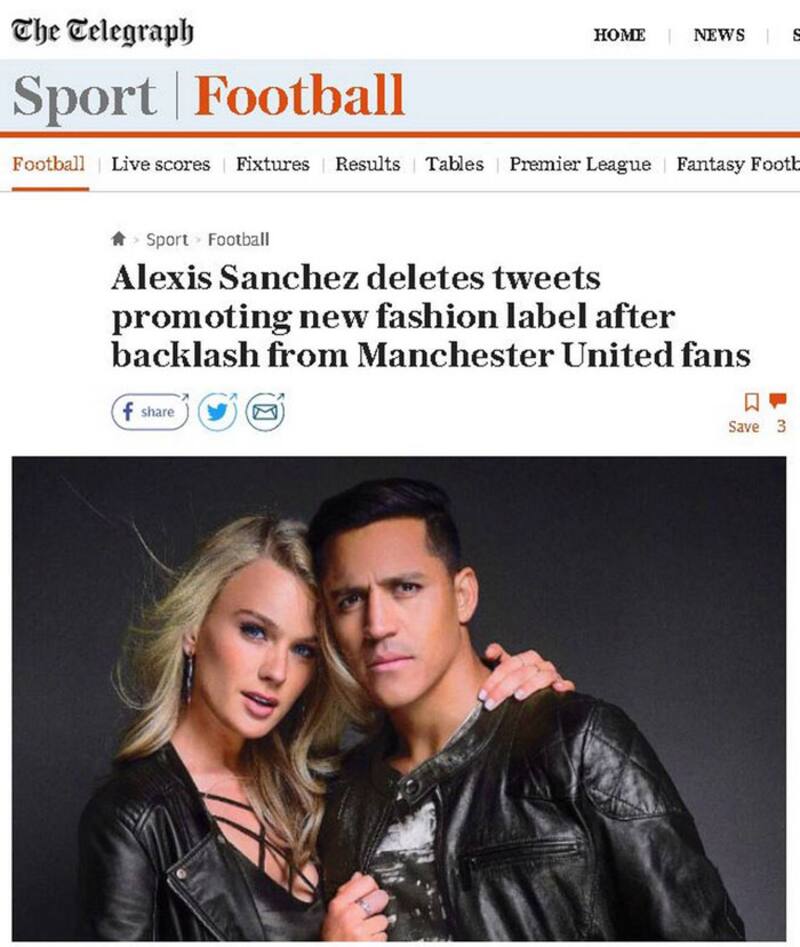Open the article's main photo
Screen dimensions: 800x947
pos(399,698)
